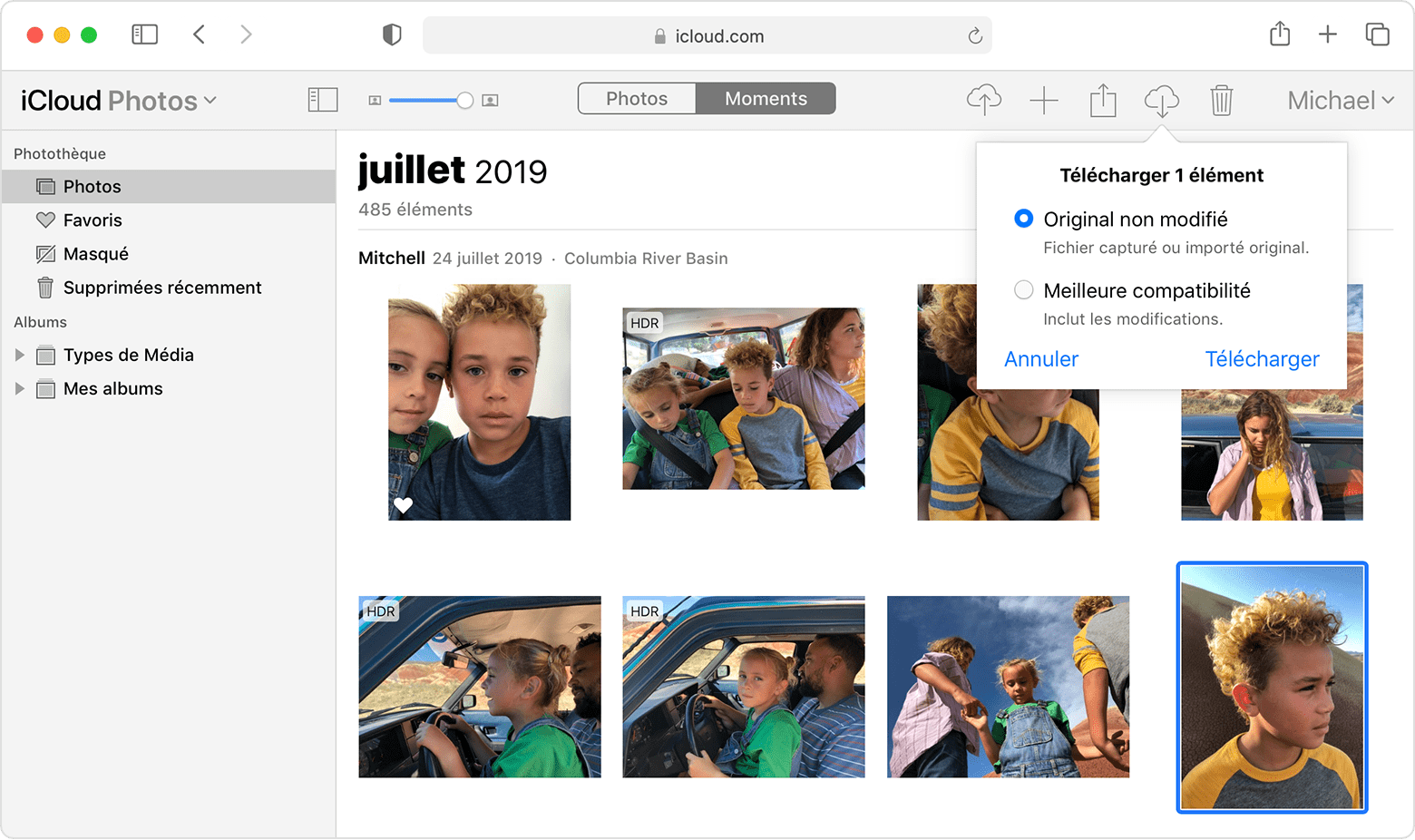
Task: Click the Annuler link in the download popup
Action: click(1040, 358)
